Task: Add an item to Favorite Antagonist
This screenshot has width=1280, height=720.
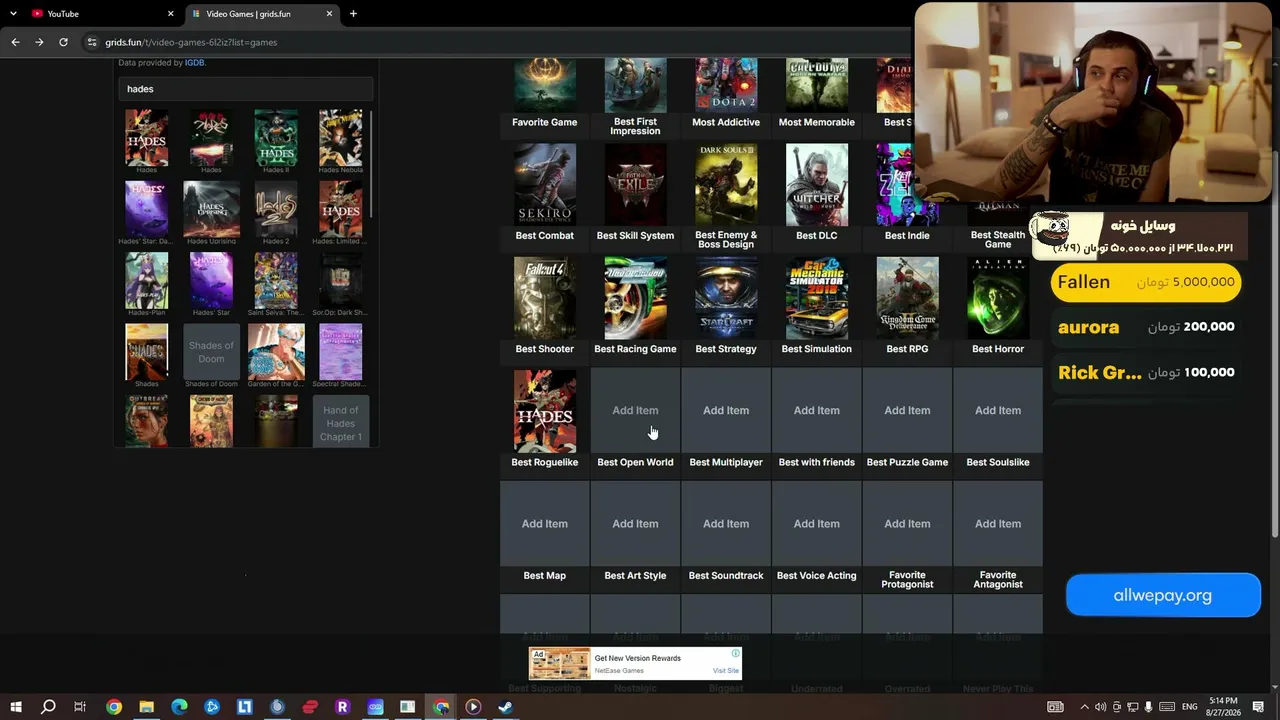Action: click(x=998, y=524)
